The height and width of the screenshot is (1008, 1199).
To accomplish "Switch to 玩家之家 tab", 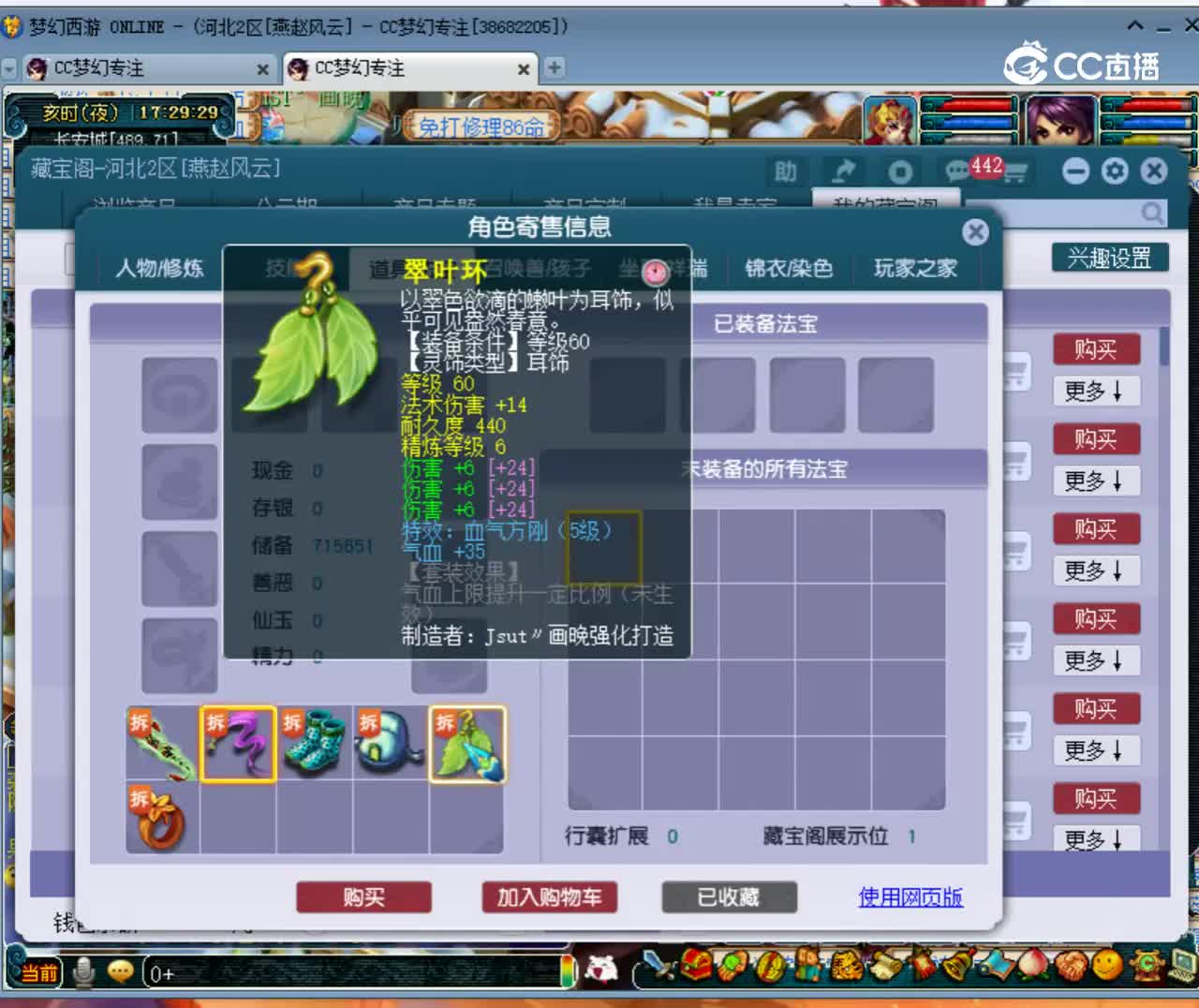I will (x=915, y=269).
